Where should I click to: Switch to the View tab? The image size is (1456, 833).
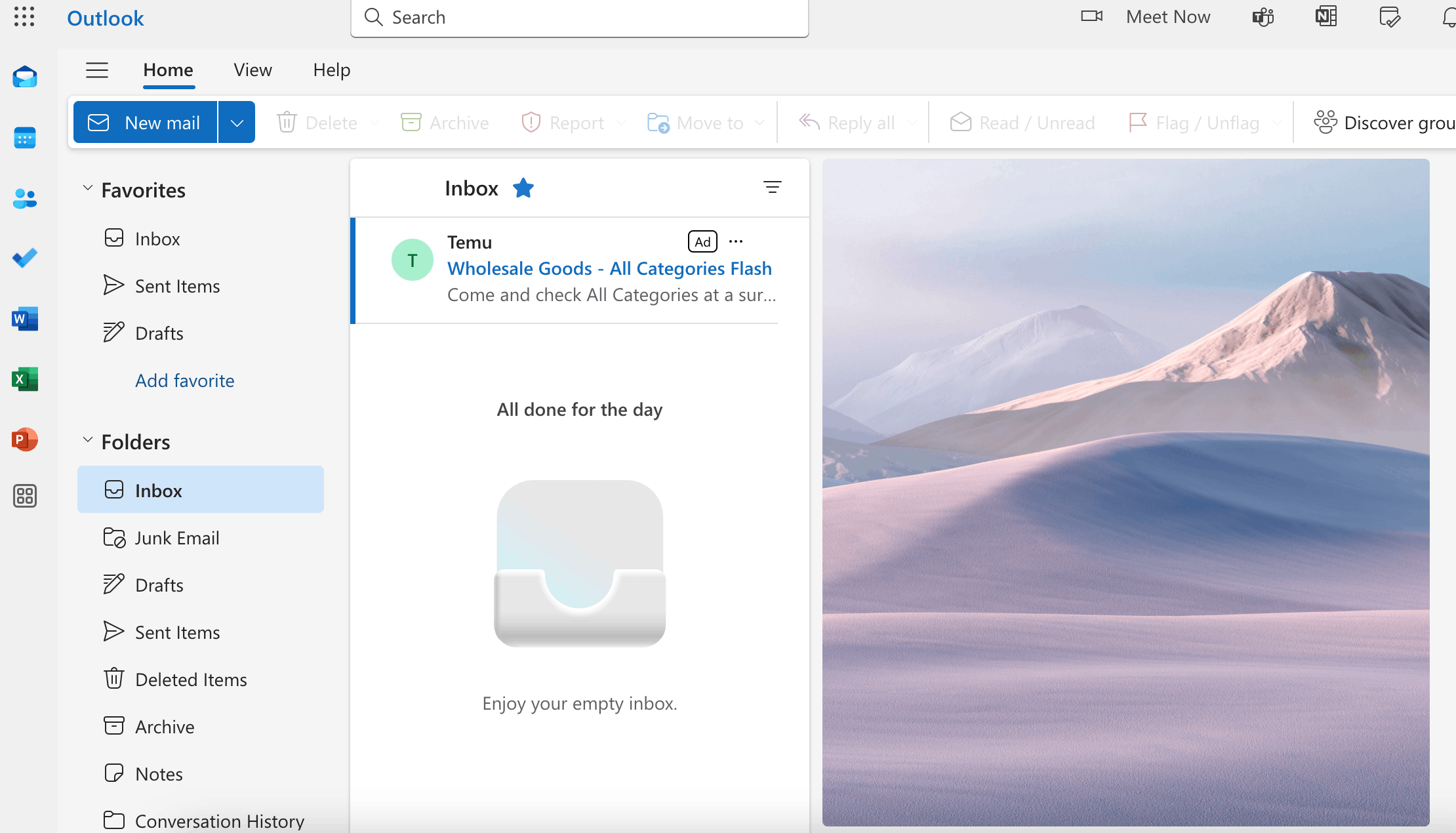(253, 70)
